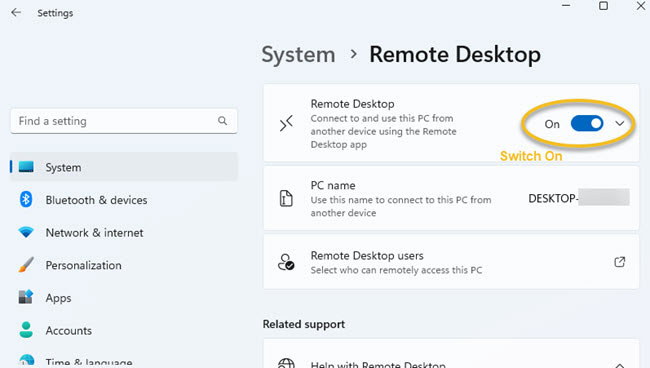This screenshot has height=368, width=650.
Task: Open Remote Desktop users card
Action: [451, 262]
